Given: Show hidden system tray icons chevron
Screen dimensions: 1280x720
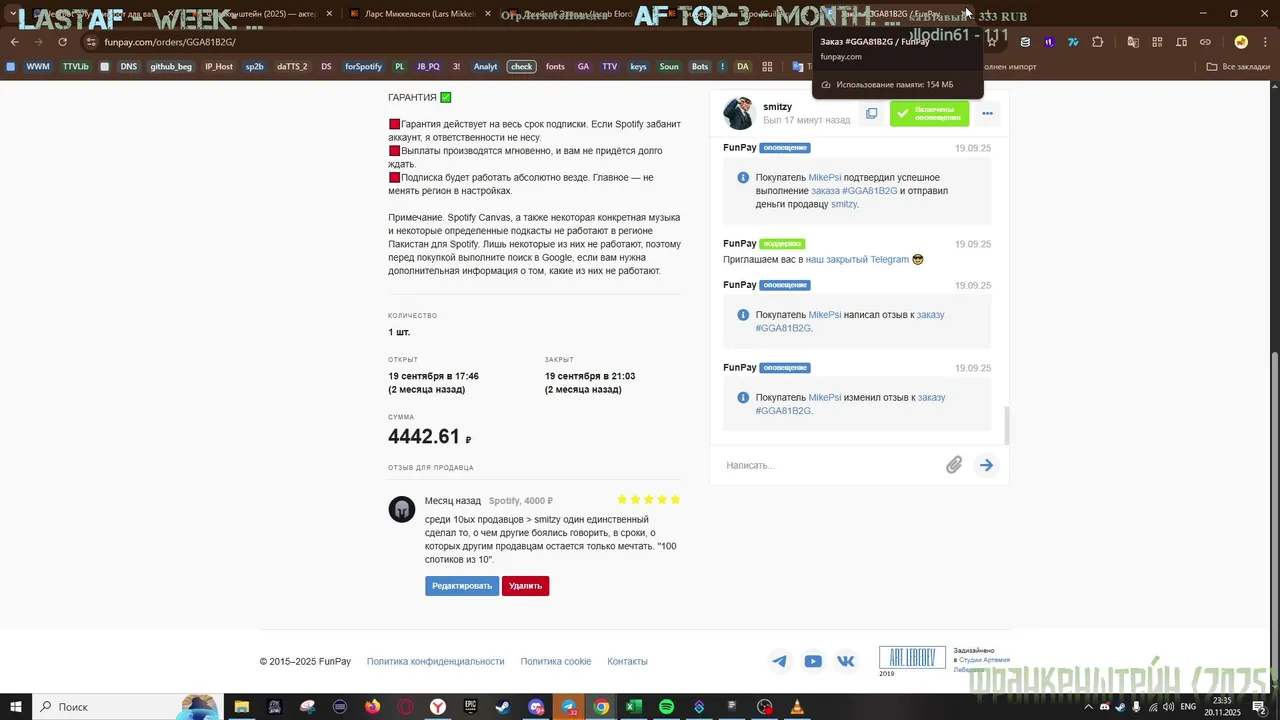Looking at the screenshot, I should 1088,707.
